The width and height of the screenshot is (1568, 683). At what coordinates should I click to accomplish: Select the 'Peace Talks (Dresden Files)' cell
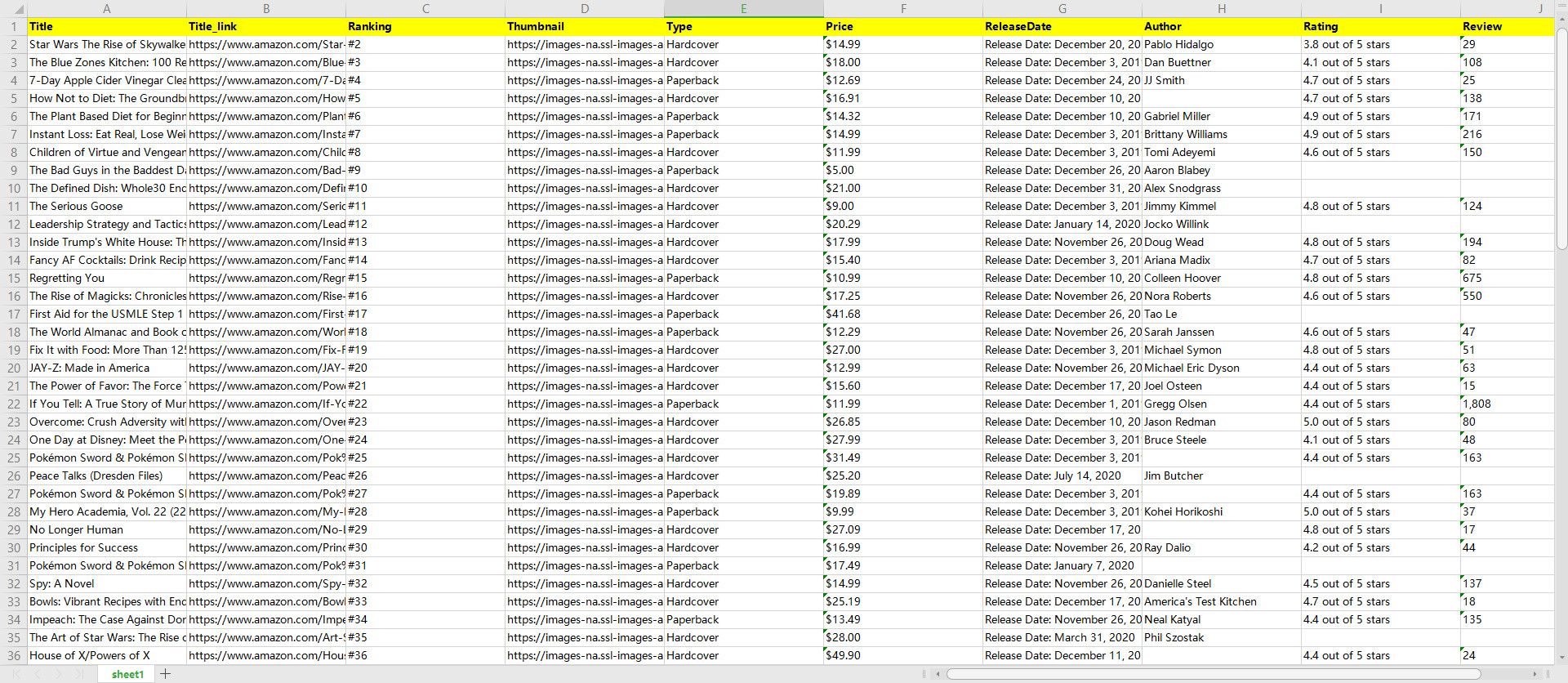pos(107,475)
